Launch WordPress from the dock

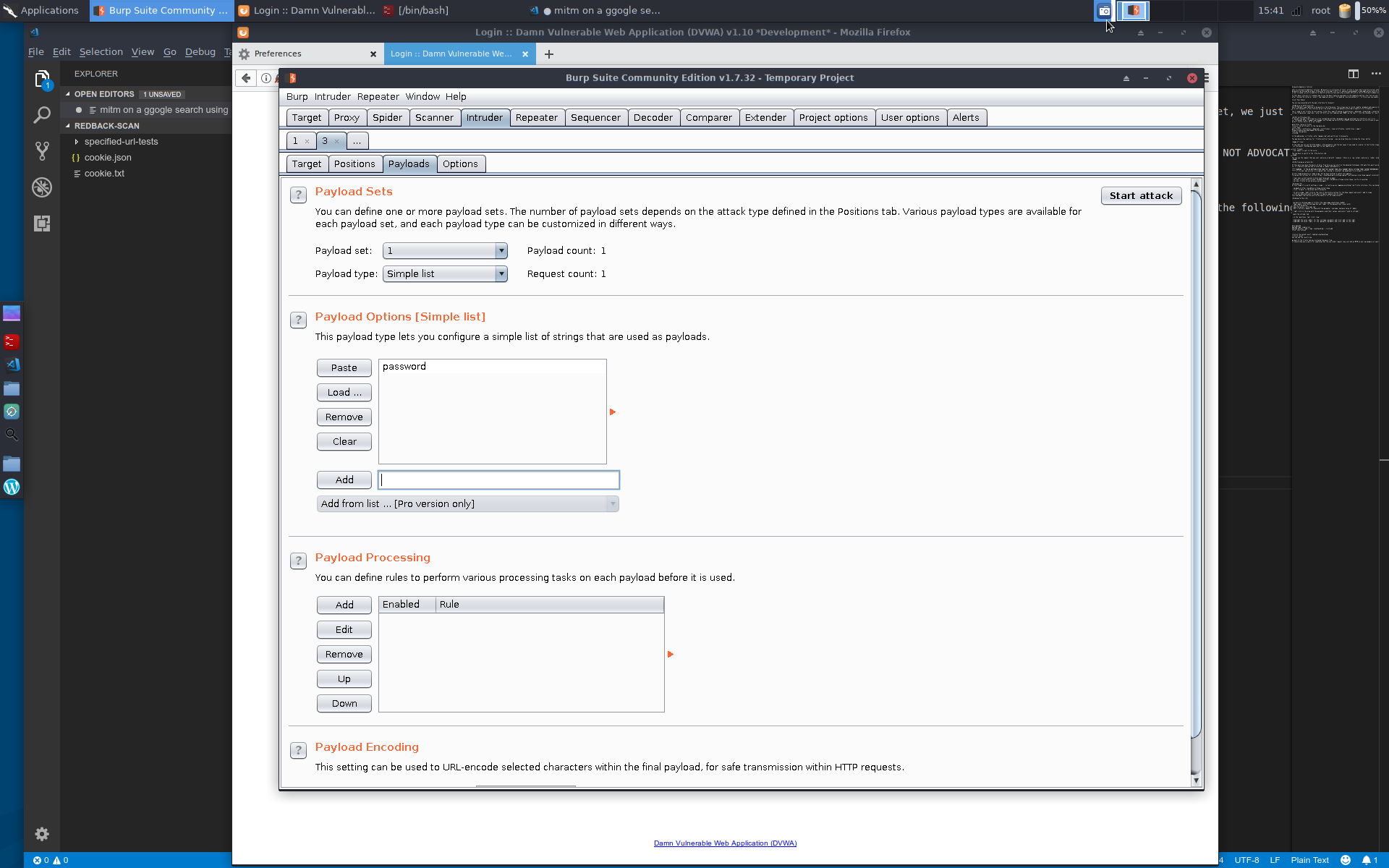(12, 487)
